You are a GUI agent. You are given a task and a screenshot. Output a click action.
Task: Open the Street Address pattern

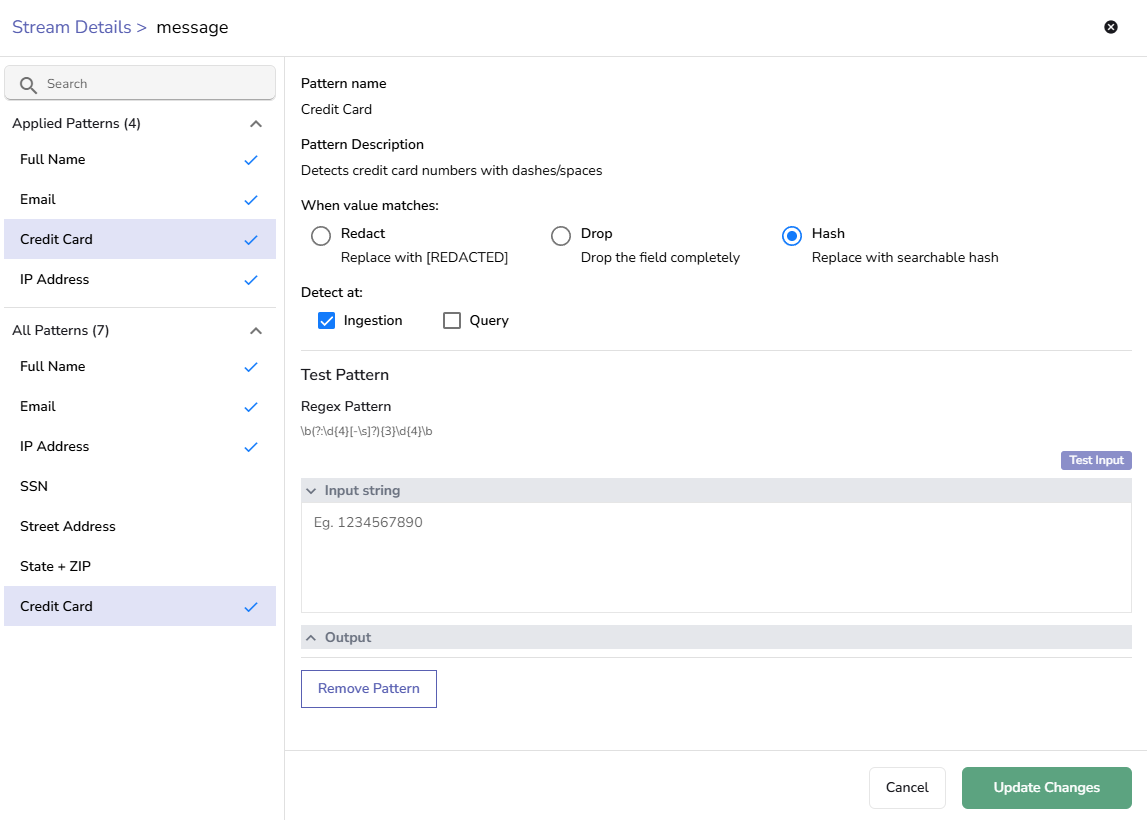pyautogui.click(x=68, y=527)
